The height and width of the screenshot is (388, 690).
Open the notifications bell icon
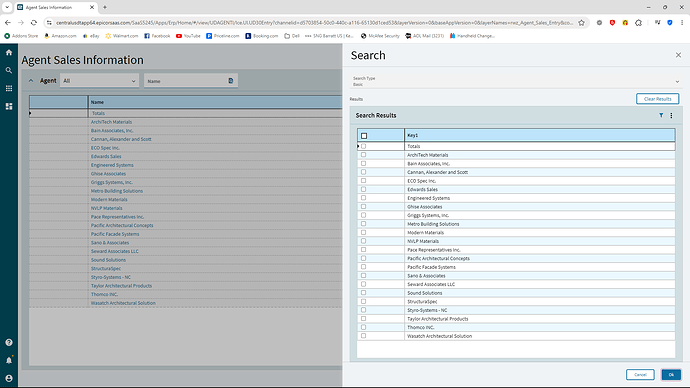point(9,360)
